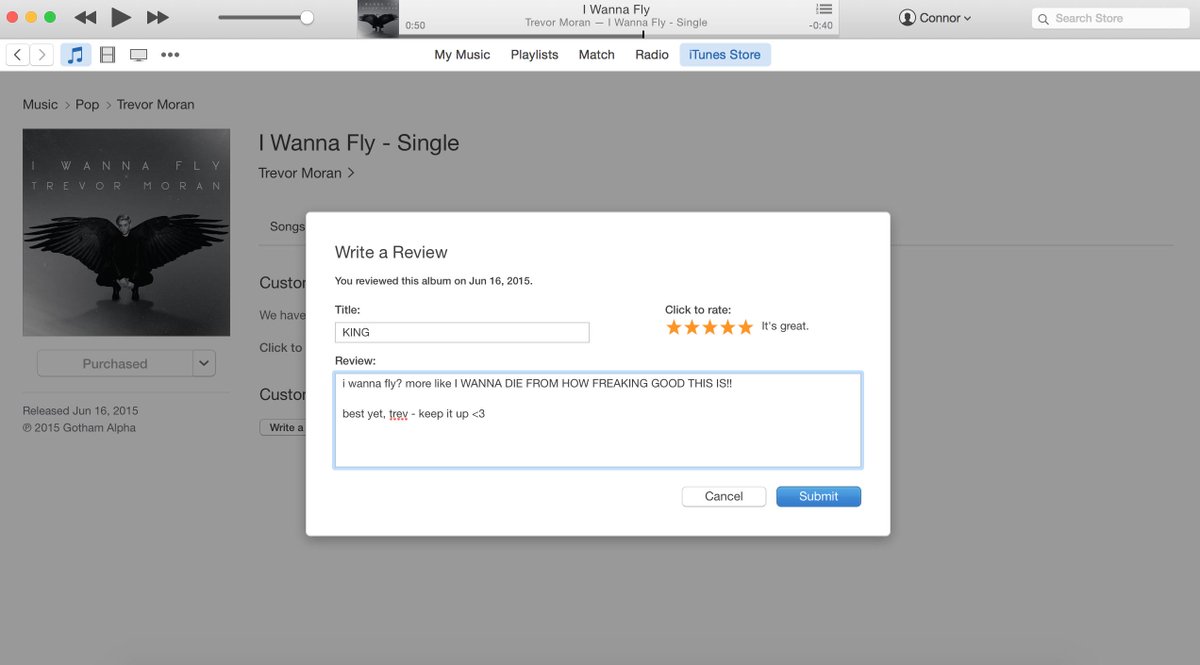The image size is (1200, 665).
Task: Open the more libraries ellipsis menu
Action: point(170,55)
